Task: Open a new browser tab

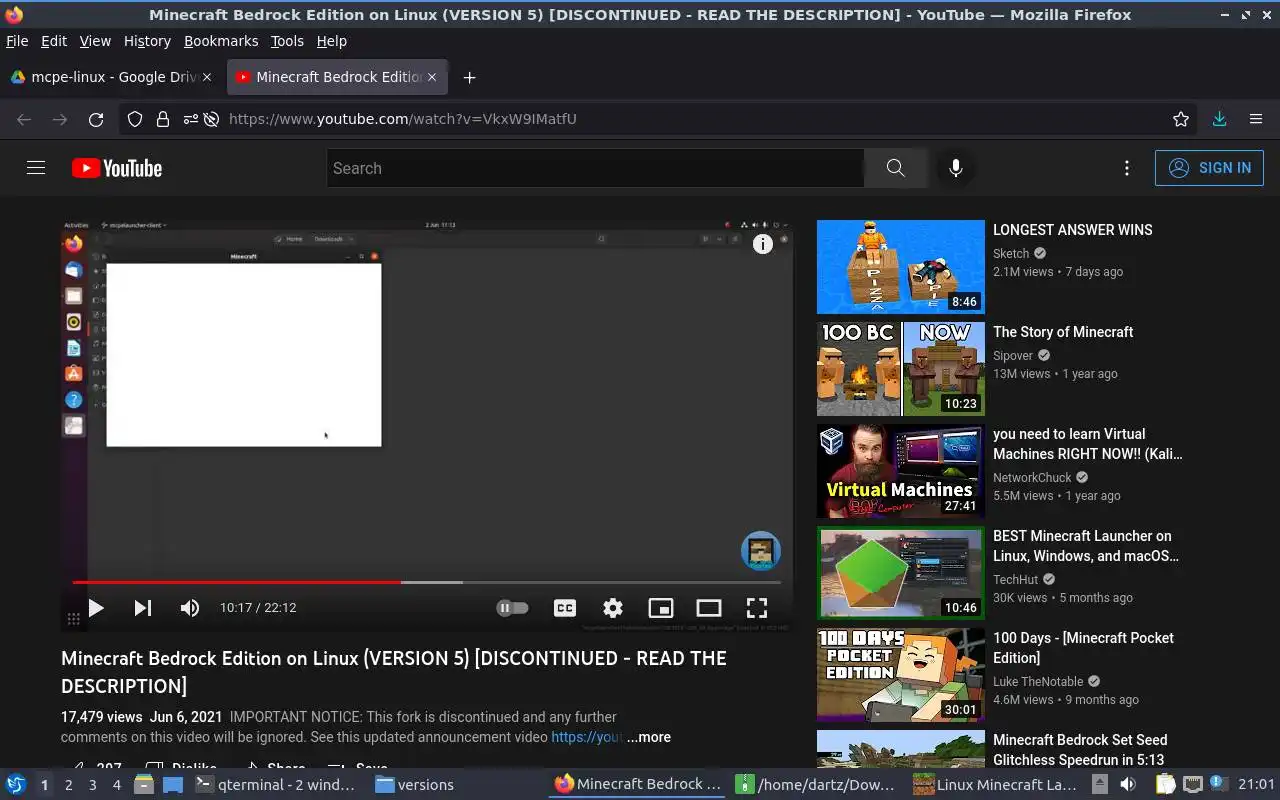Action: 469,77
